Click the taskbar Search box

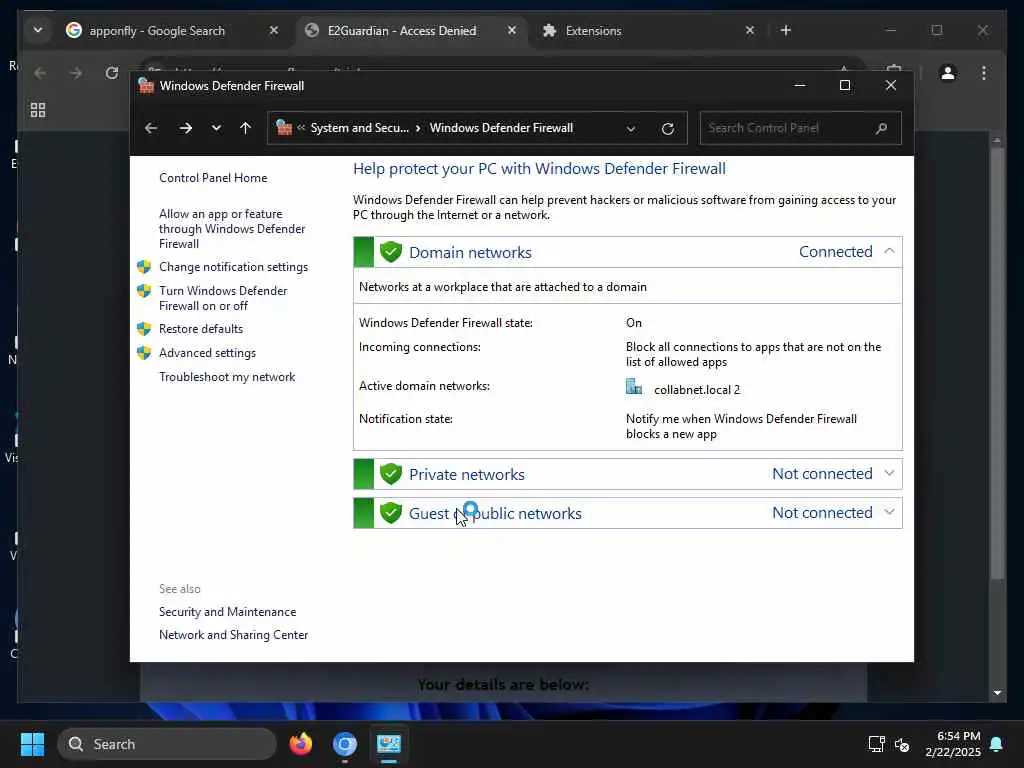(x=167, y=744)
